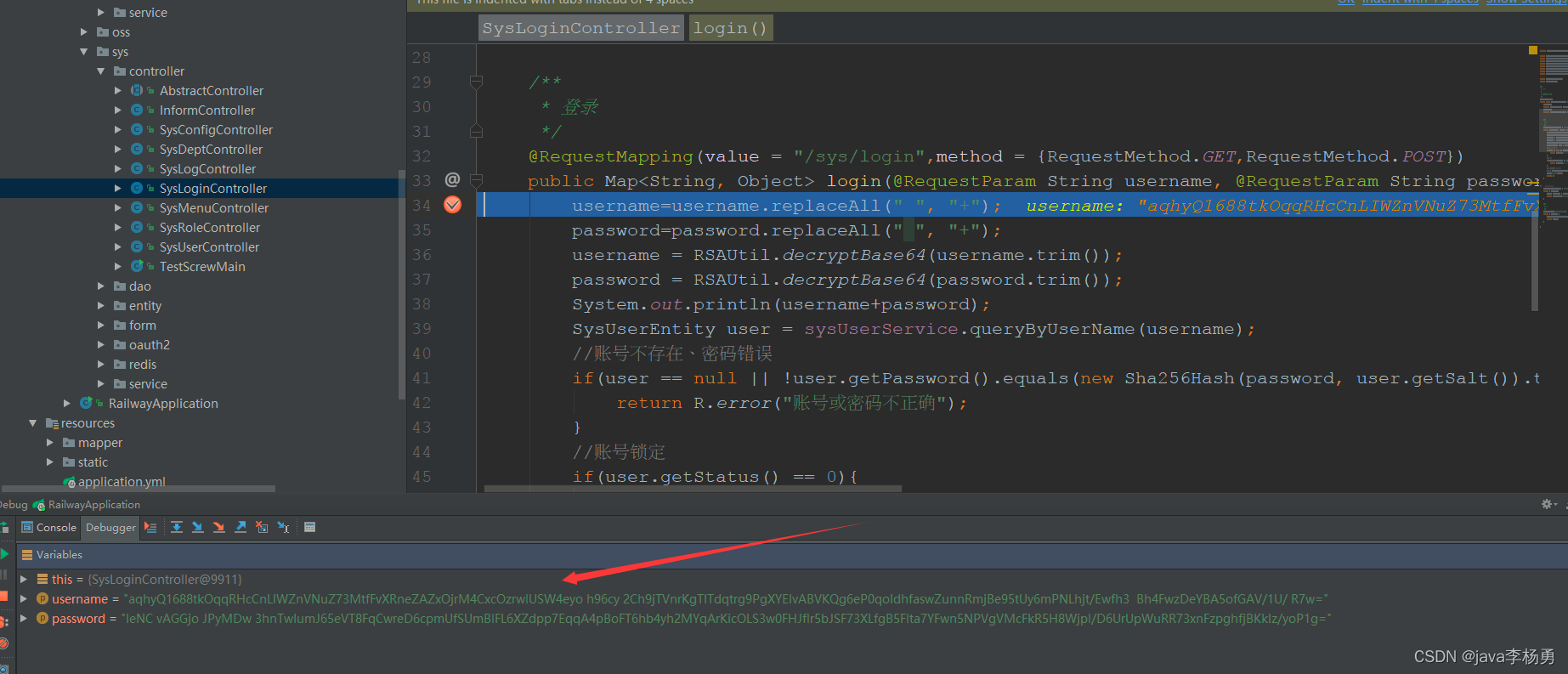1568x674 pixels.
Task: Select the entity folder
Action: coord(145,306)
